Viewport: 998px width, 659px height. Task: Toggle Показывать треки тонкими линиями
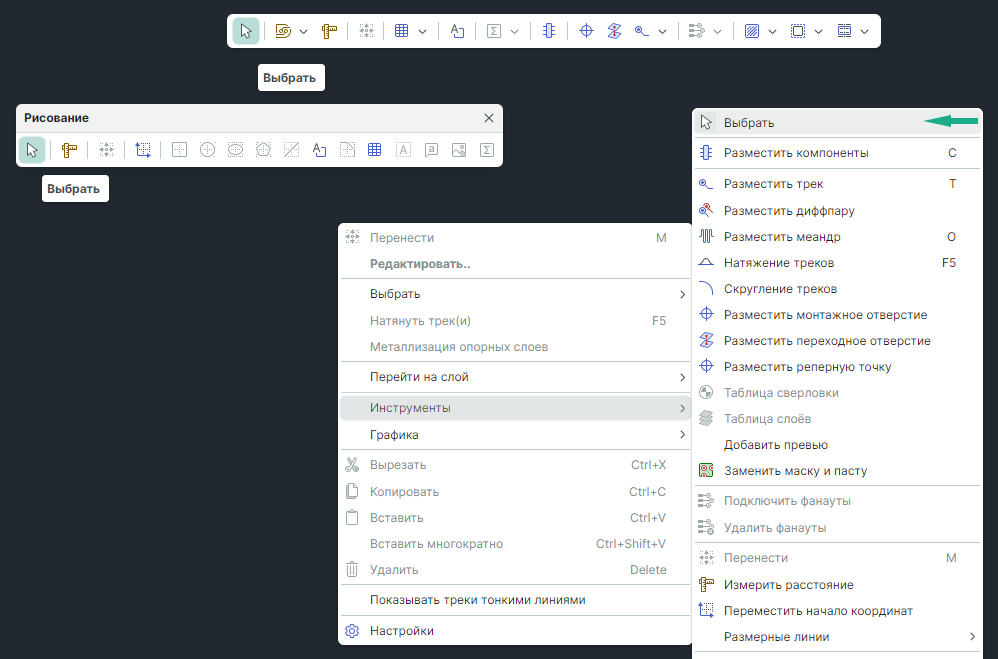pos(477,600)
